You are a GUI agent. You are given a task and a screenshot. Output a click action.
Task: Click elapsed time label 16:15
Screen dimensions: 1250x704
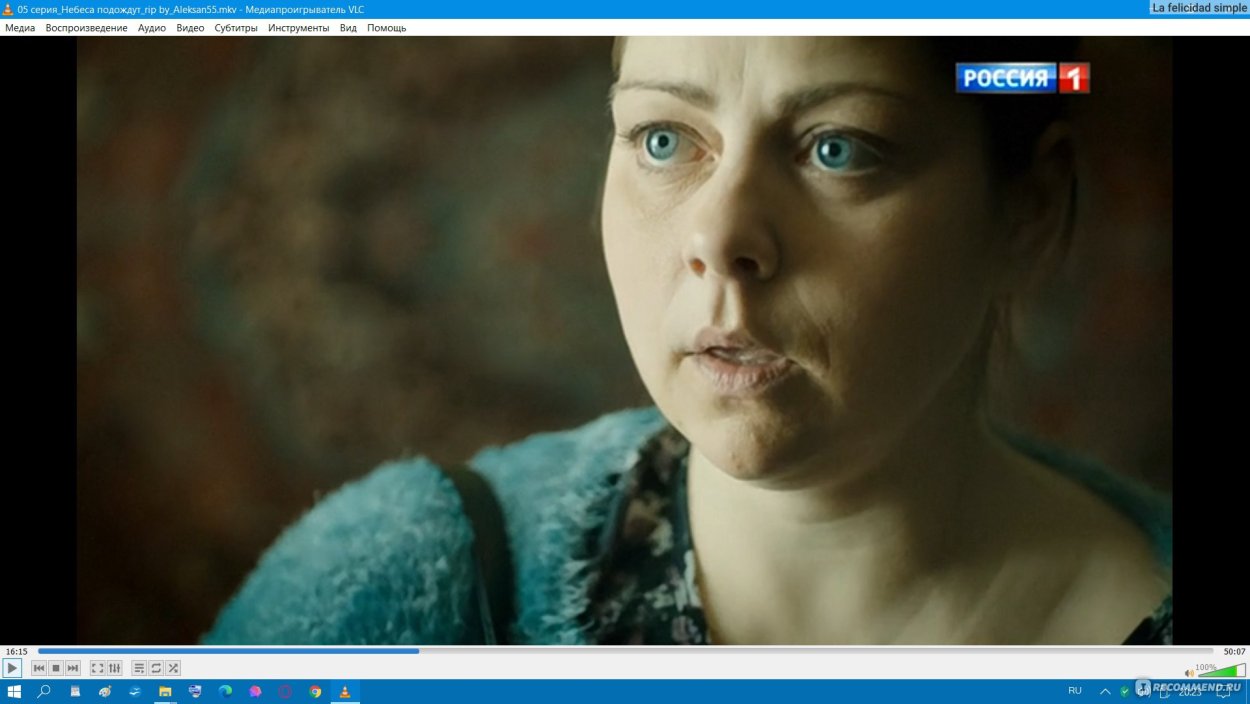[x=16, y=651]
